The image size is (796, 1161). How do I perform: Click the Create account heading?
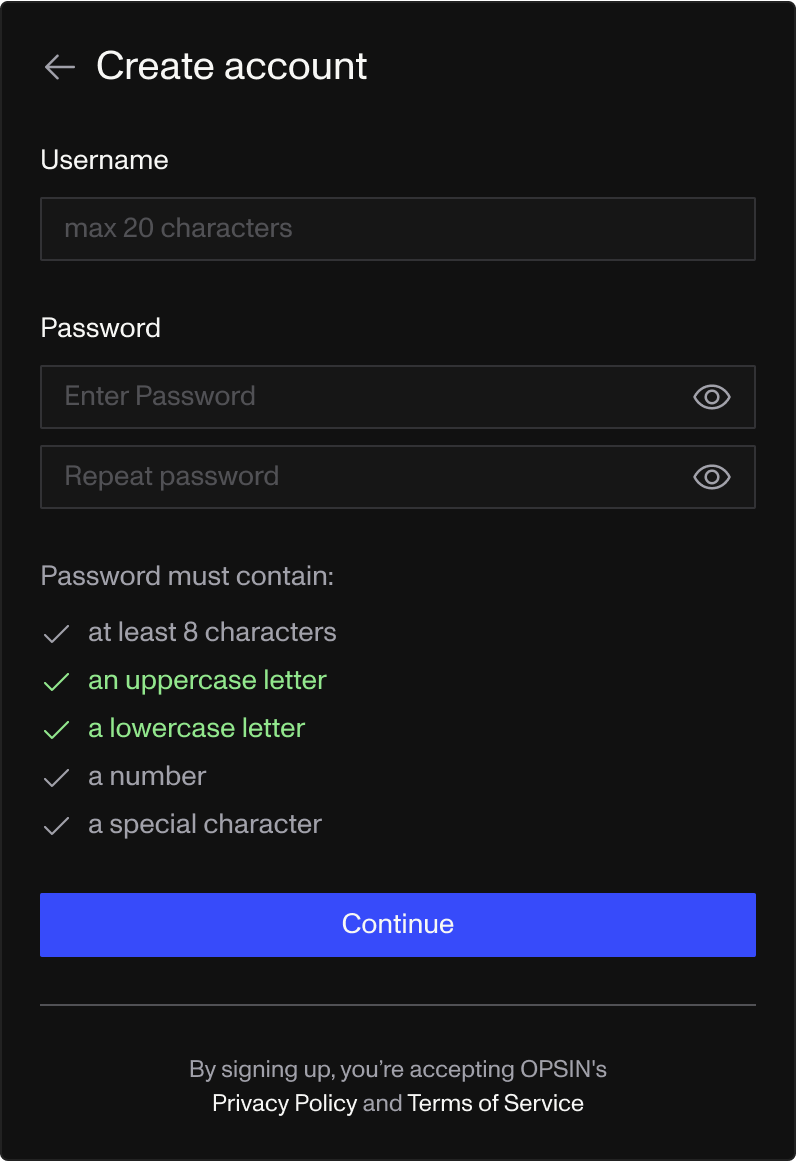[232, 66]
